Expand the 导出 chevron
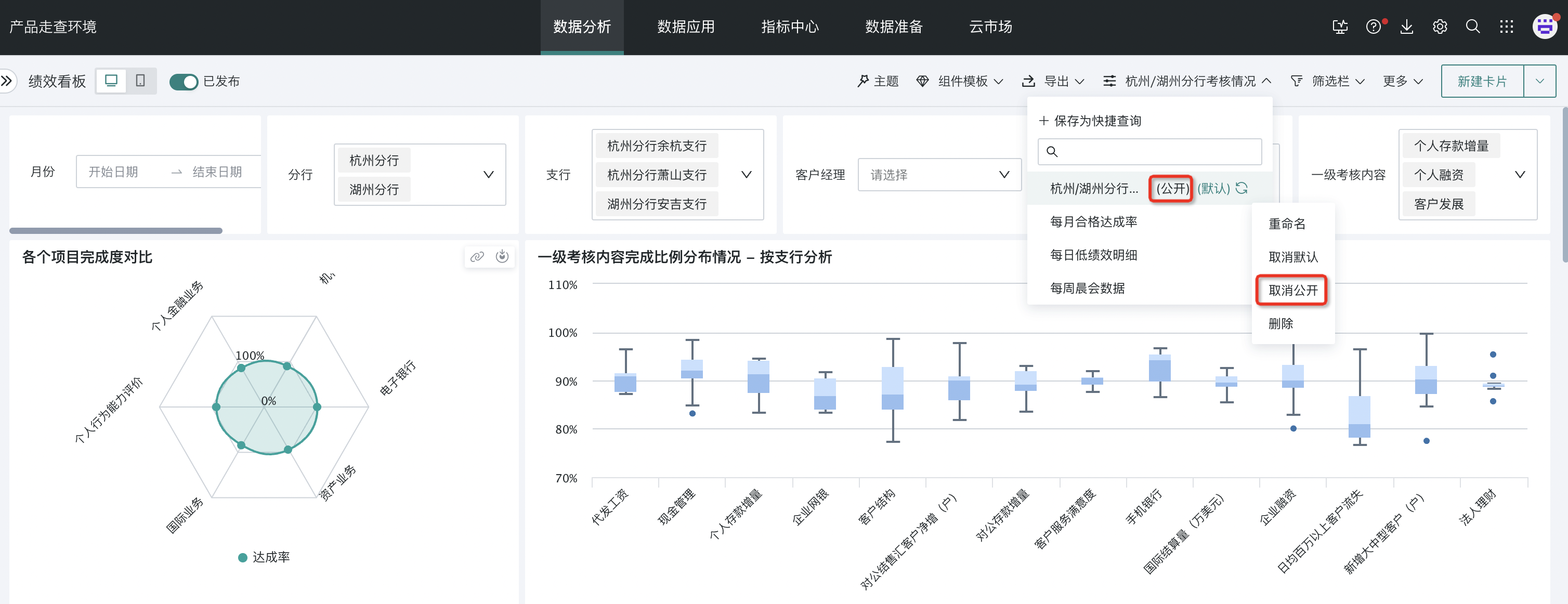This screenshot has width=1568, height=604. click(1079, 82)
